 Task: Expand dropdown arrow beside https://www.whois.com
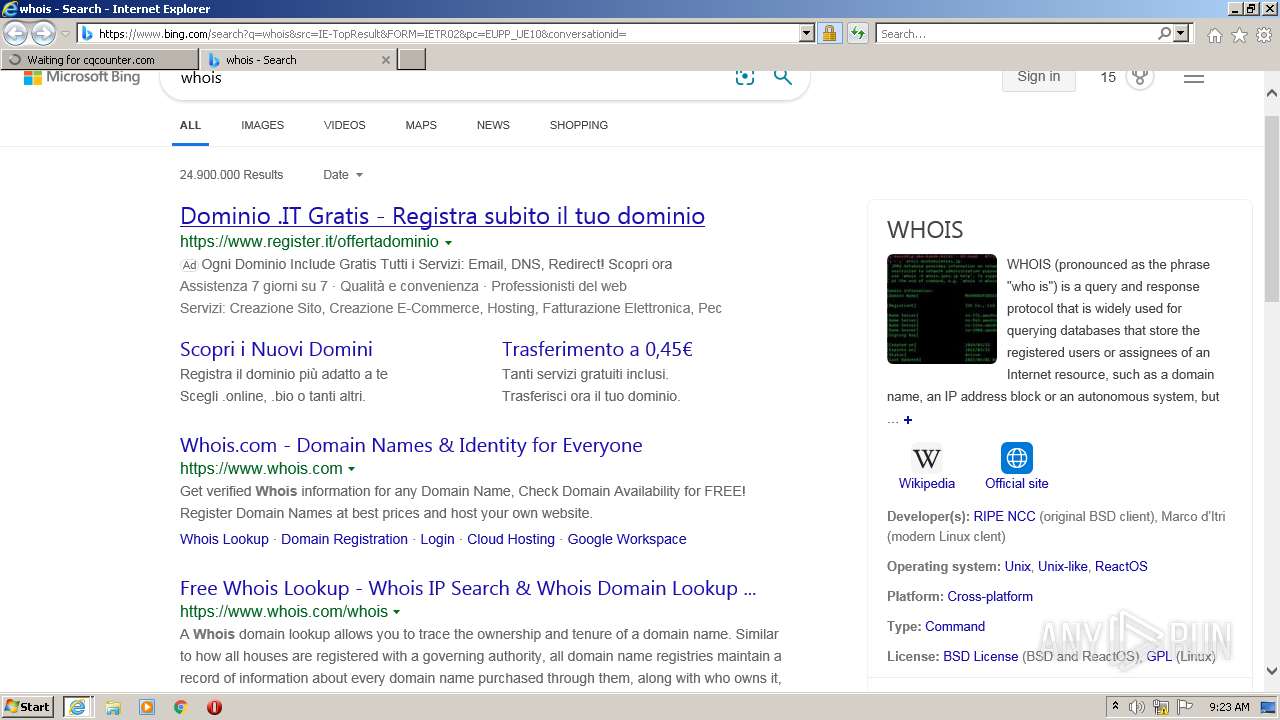[x=351, y=469]
